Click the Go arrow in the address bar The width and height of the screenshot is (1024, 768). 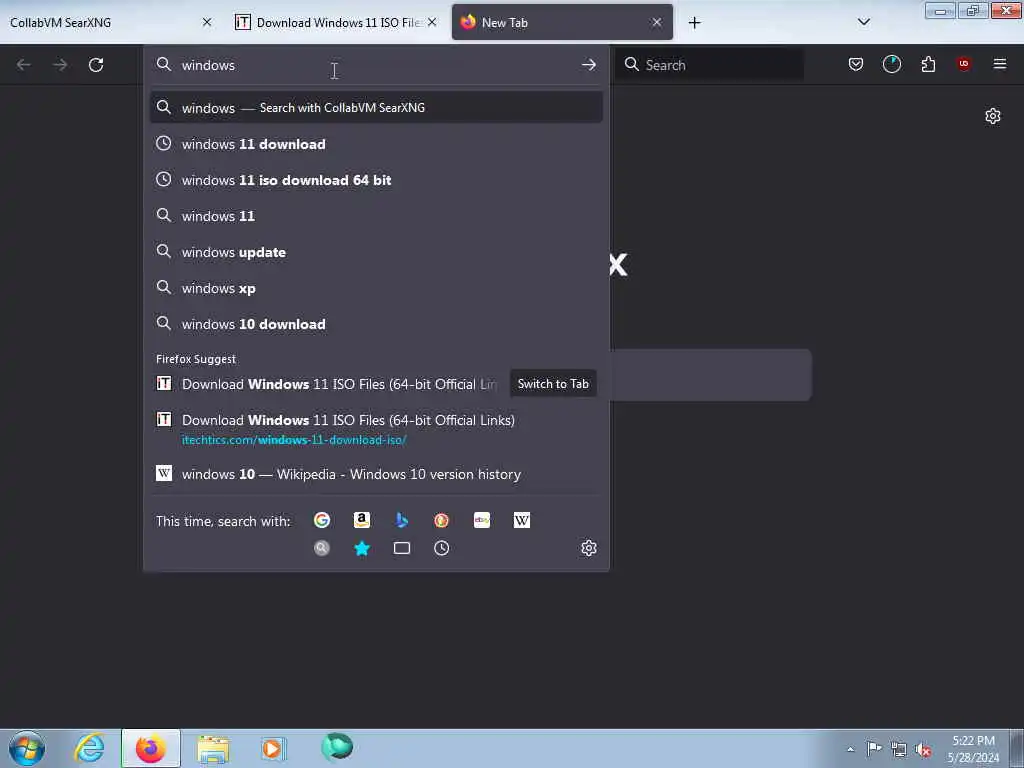[x=588, y=65]
